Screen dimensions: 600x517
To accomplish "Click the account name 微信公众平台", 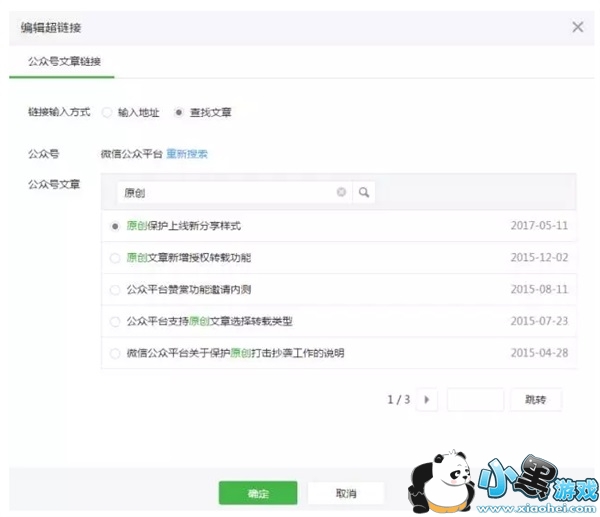I will (132, 154).
